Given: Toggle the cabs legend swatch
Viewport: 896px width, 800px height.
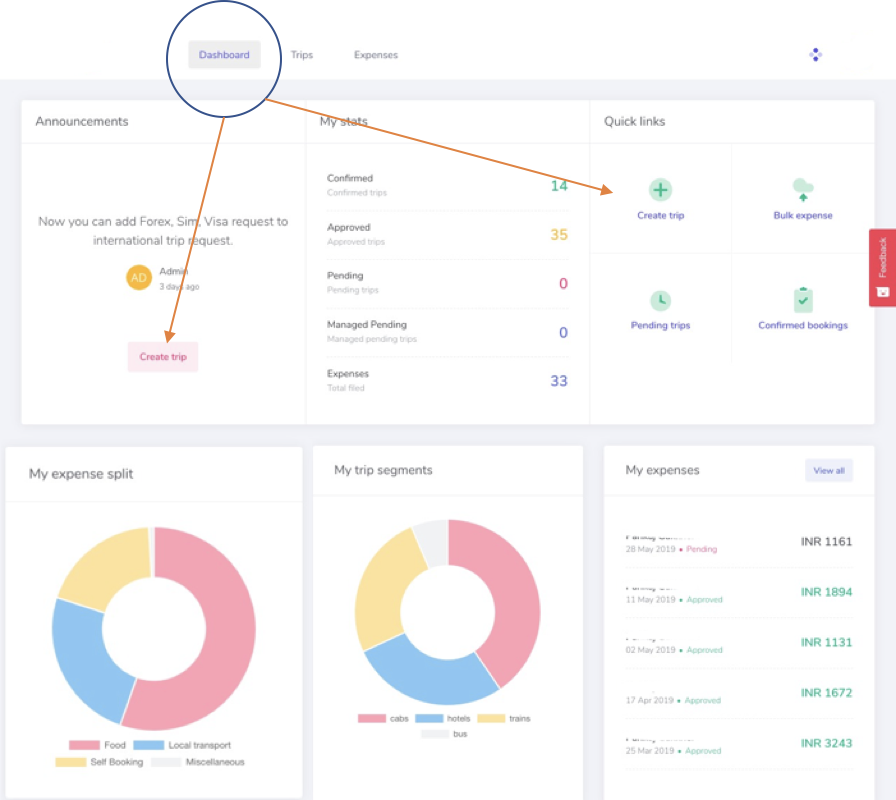Looking at the screenshot, I should [371, 718].
